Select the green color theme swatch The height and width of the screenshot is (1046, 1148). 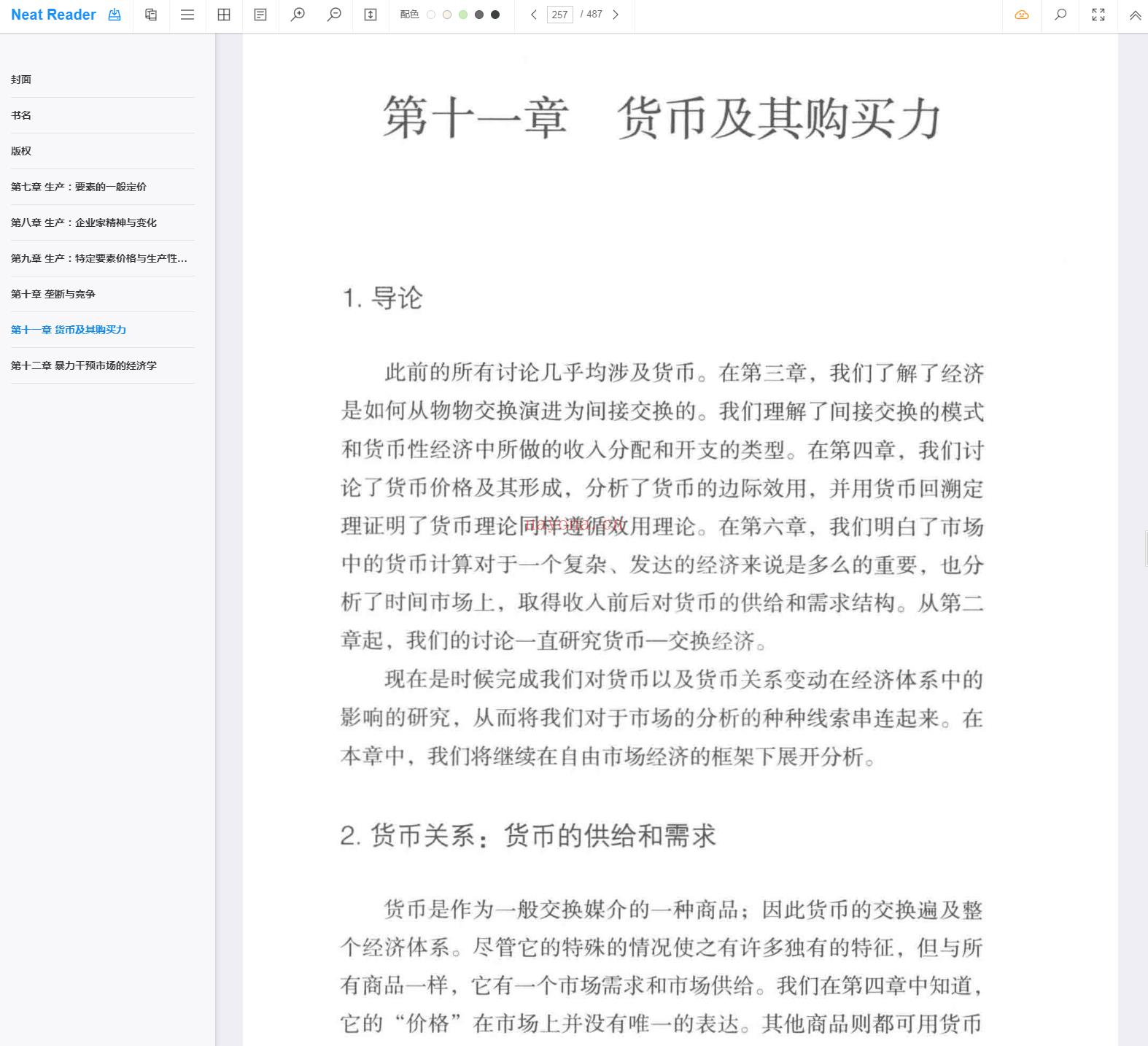click(463, 15)
